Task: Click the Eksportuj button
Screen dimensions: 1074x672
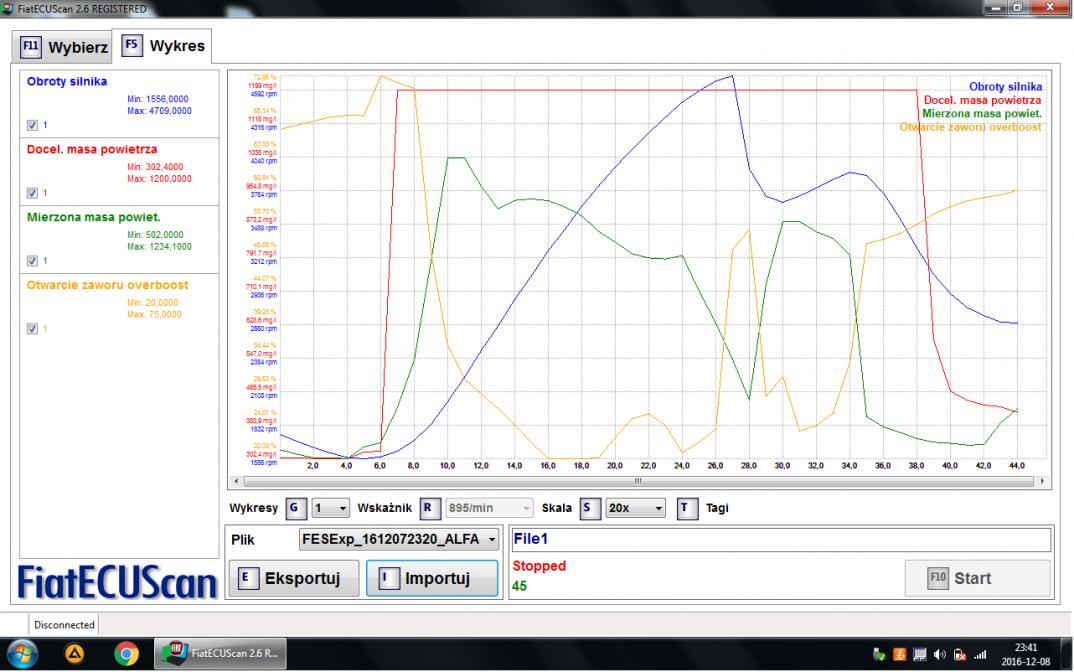Action: (x=294, y=578)
